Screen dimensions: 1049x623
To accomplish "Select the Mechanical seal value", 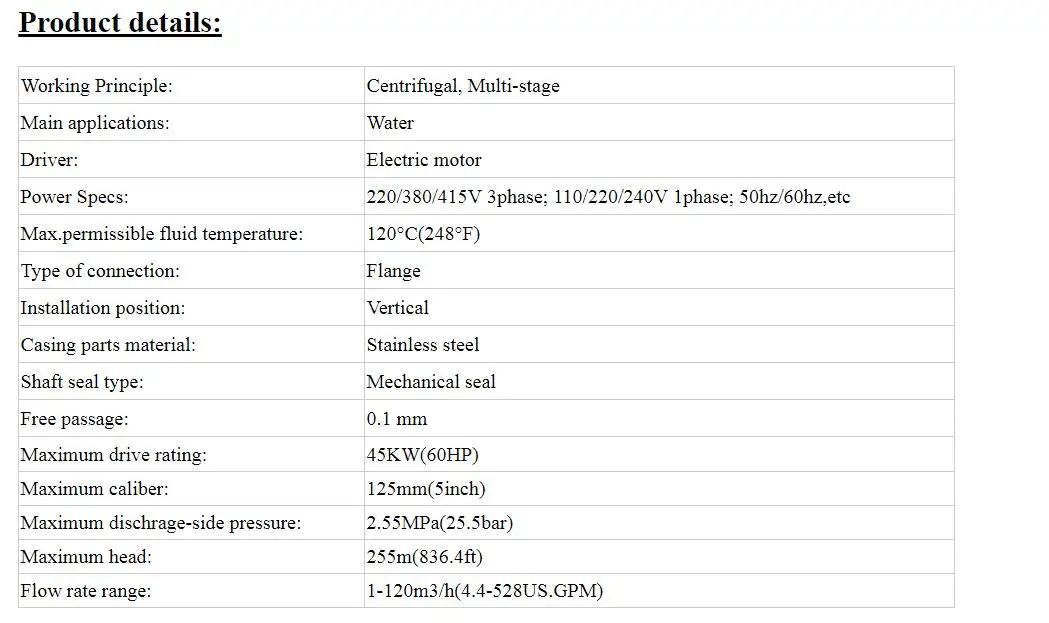I will (x=431, y=382).
